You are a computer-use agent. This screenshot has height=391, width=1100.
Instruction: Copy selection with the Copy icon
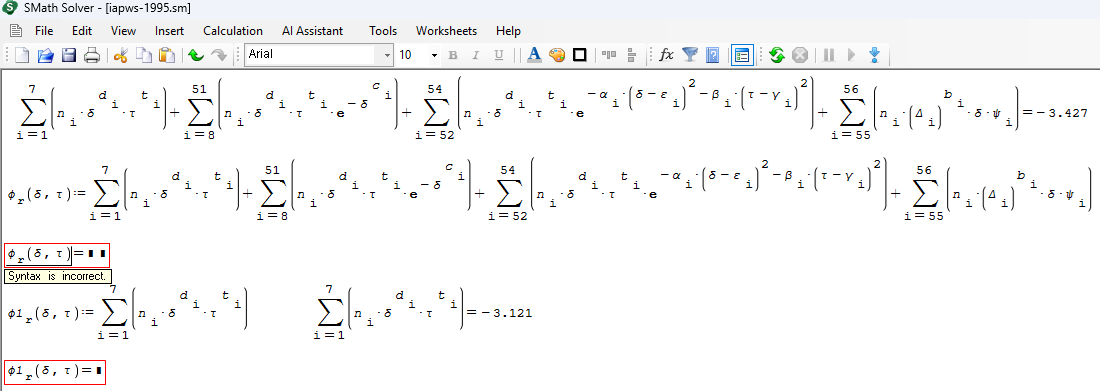click(x=143, y=55)
